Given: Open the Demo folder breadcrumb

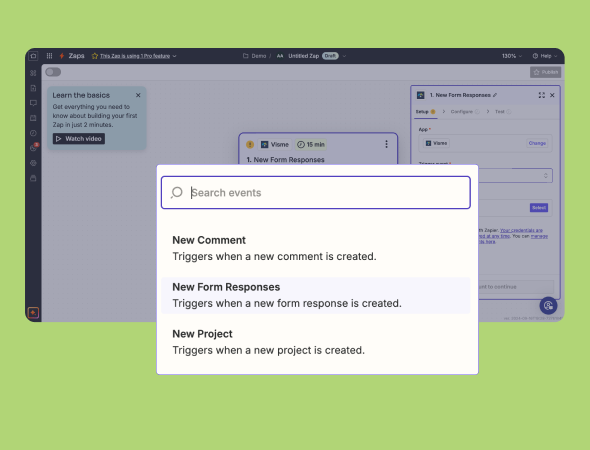Looking at the screenshot, I should (x=259, y=56).
